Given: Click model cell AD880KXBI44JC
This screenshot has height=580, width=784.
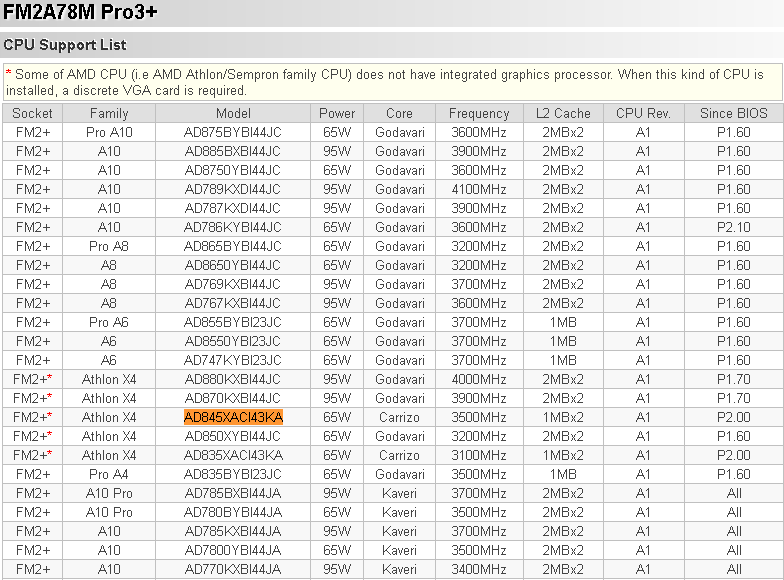Looking at the screenshot, I should tap(233, 380).
